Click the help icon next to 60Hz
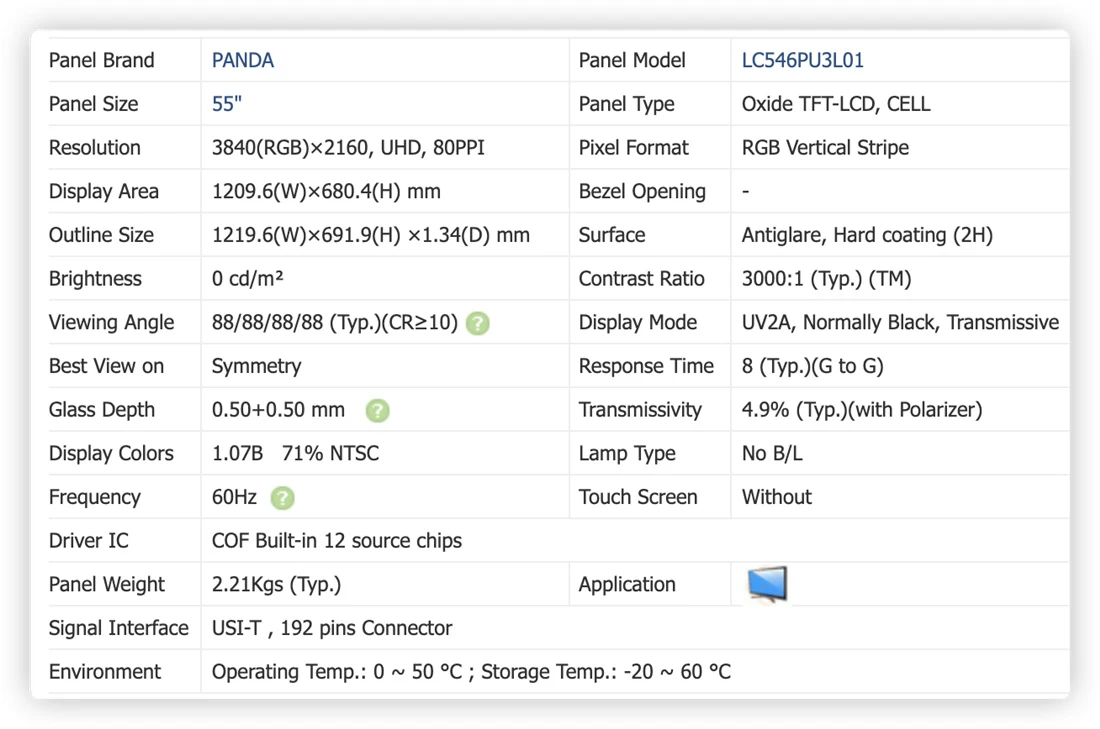 (x=282, y=498)
